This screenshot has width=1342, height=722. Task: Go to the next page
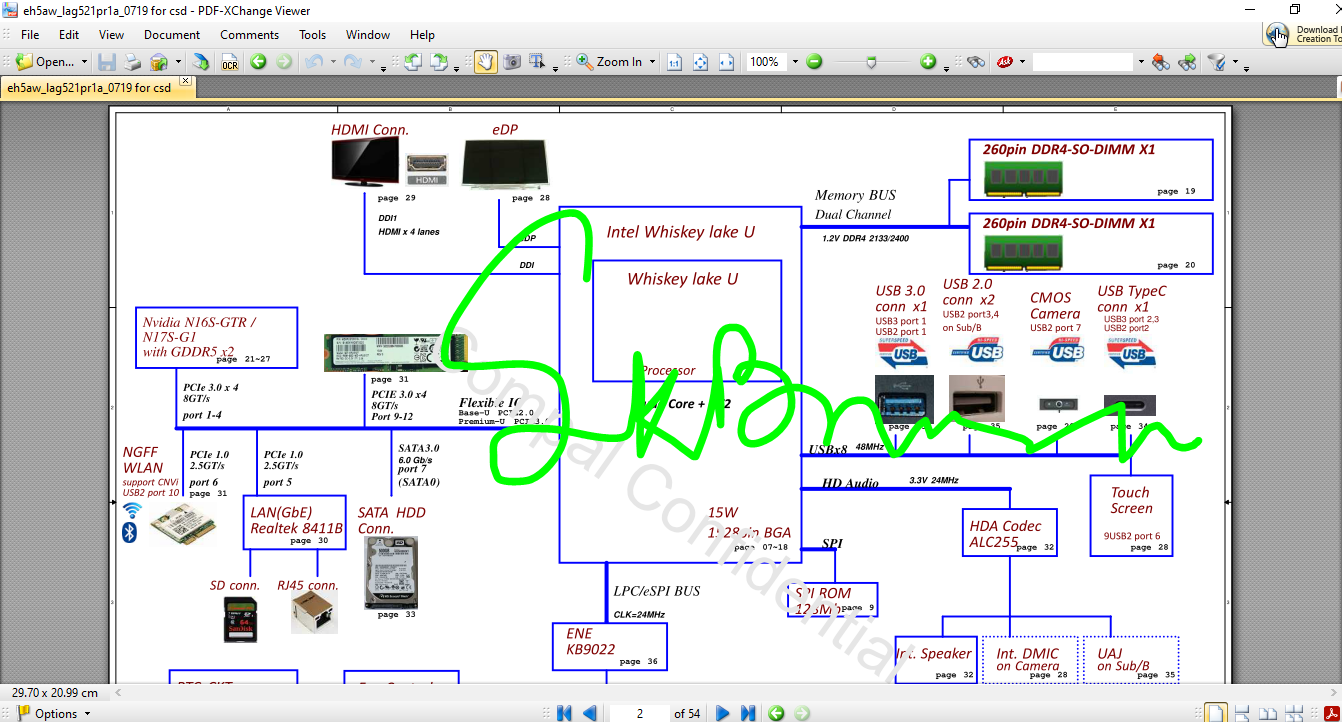point(722,713)
